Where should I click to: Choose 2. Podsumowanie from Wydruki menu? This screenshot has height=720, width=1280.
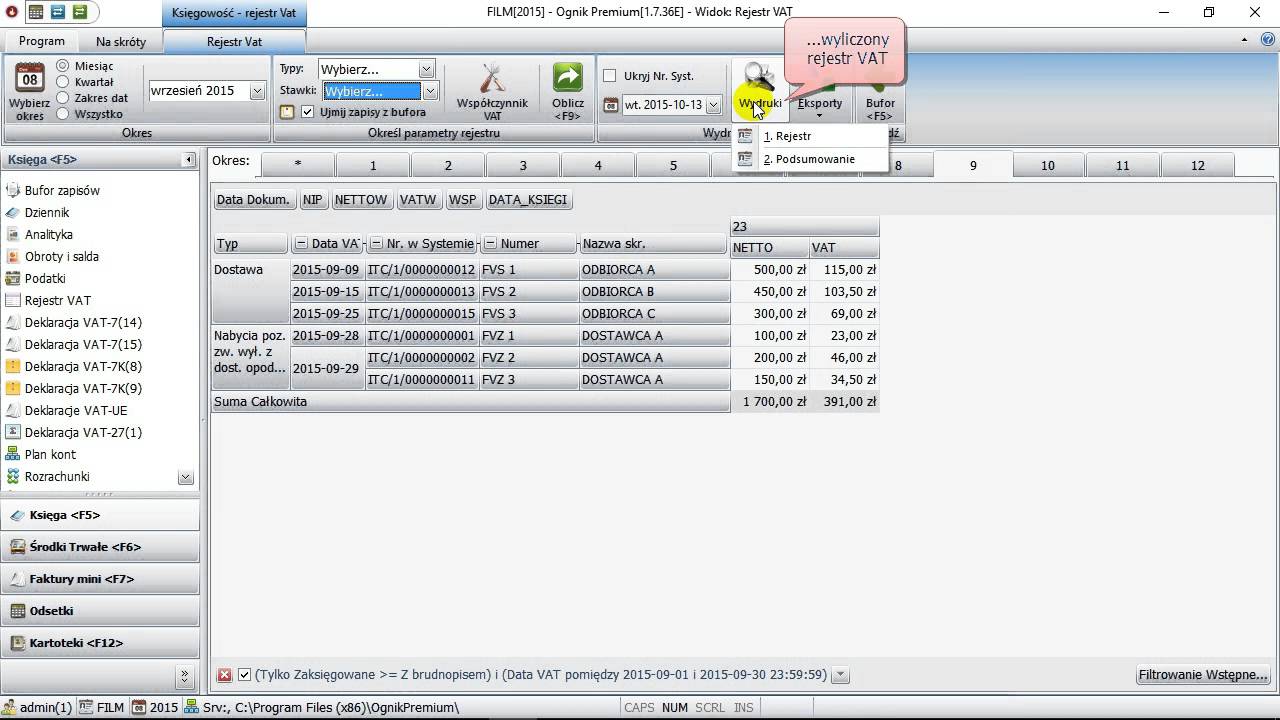(x=809, y=159)
